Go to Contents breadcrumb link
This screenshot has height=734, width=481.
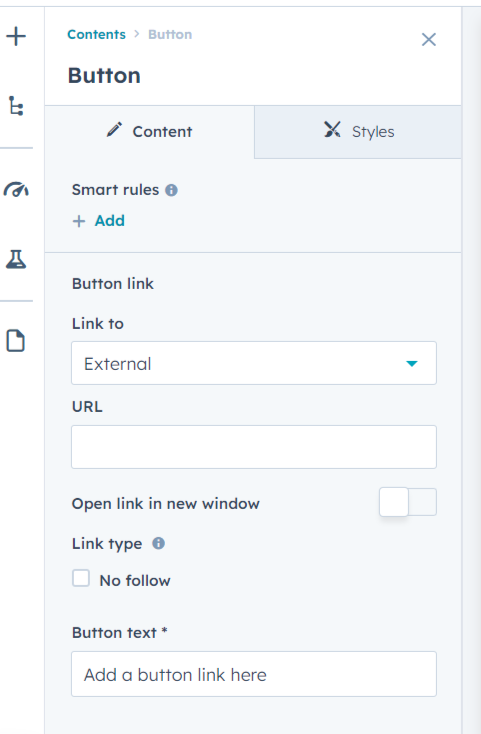click(x=96, y=34)
